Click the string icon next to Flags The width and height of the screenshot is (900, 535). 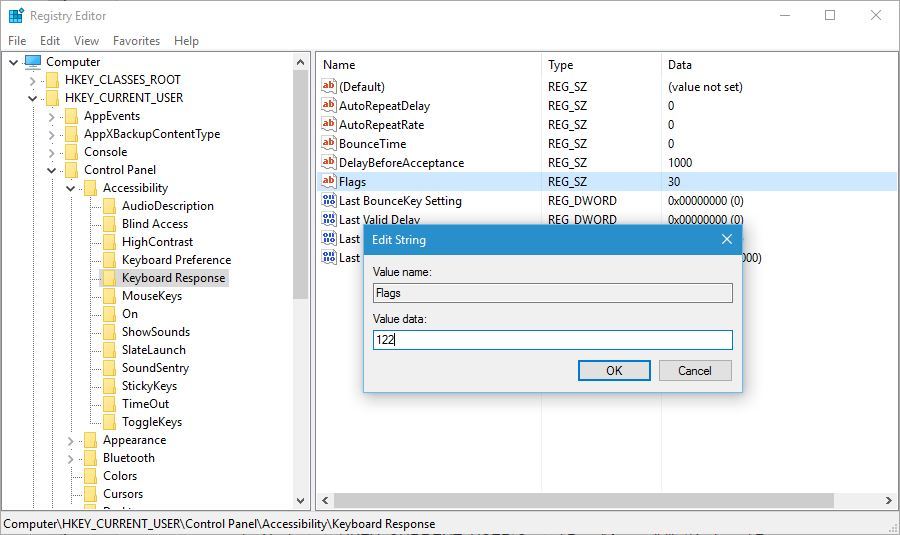click(x=329, y=181)
